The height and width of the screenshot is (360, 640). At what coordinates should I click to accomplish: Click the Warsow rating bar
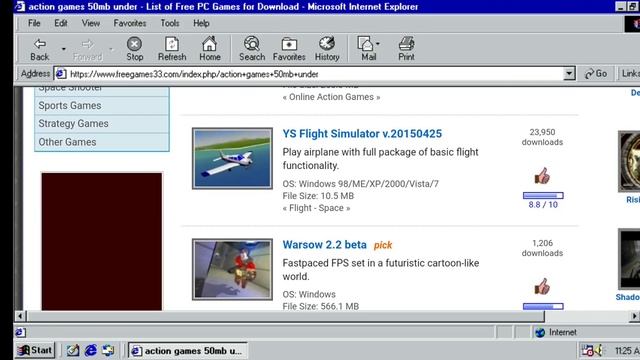(x=543, y=307)
